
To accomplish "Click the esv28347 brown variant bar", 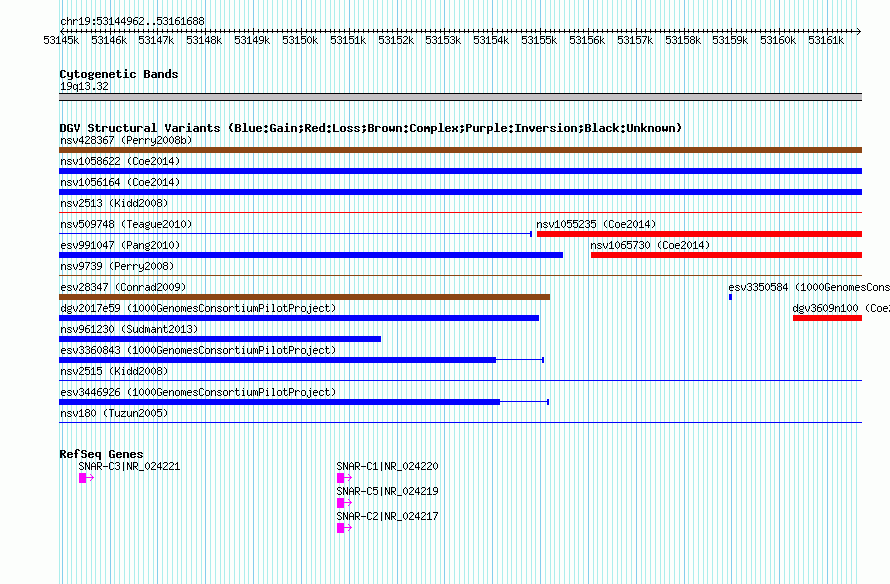I will [x=304, y=297].
